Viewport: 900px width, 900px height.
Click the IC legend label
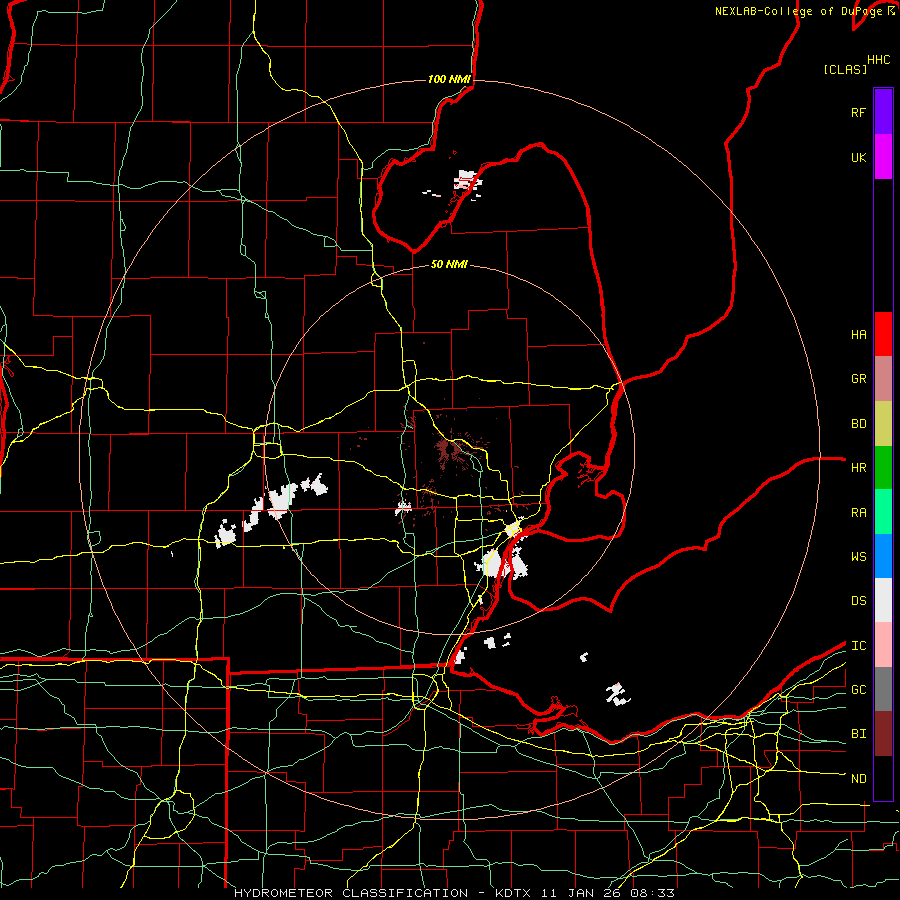858,646
